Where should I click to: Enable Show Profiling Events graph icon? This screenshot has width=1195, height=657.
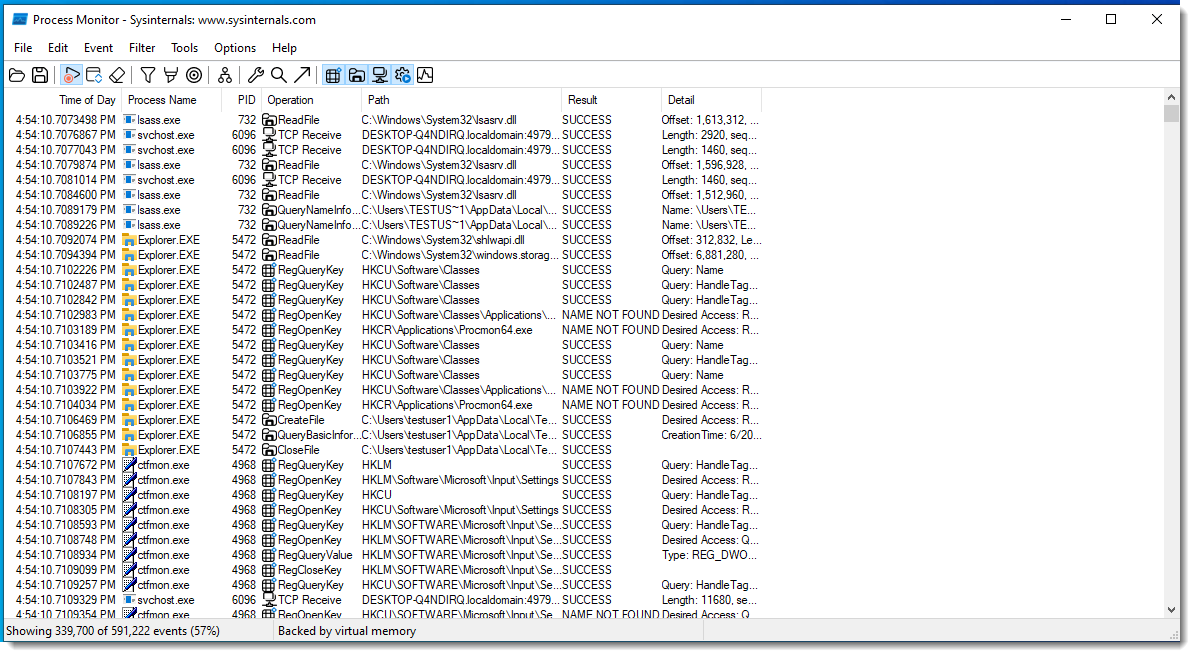425,75
